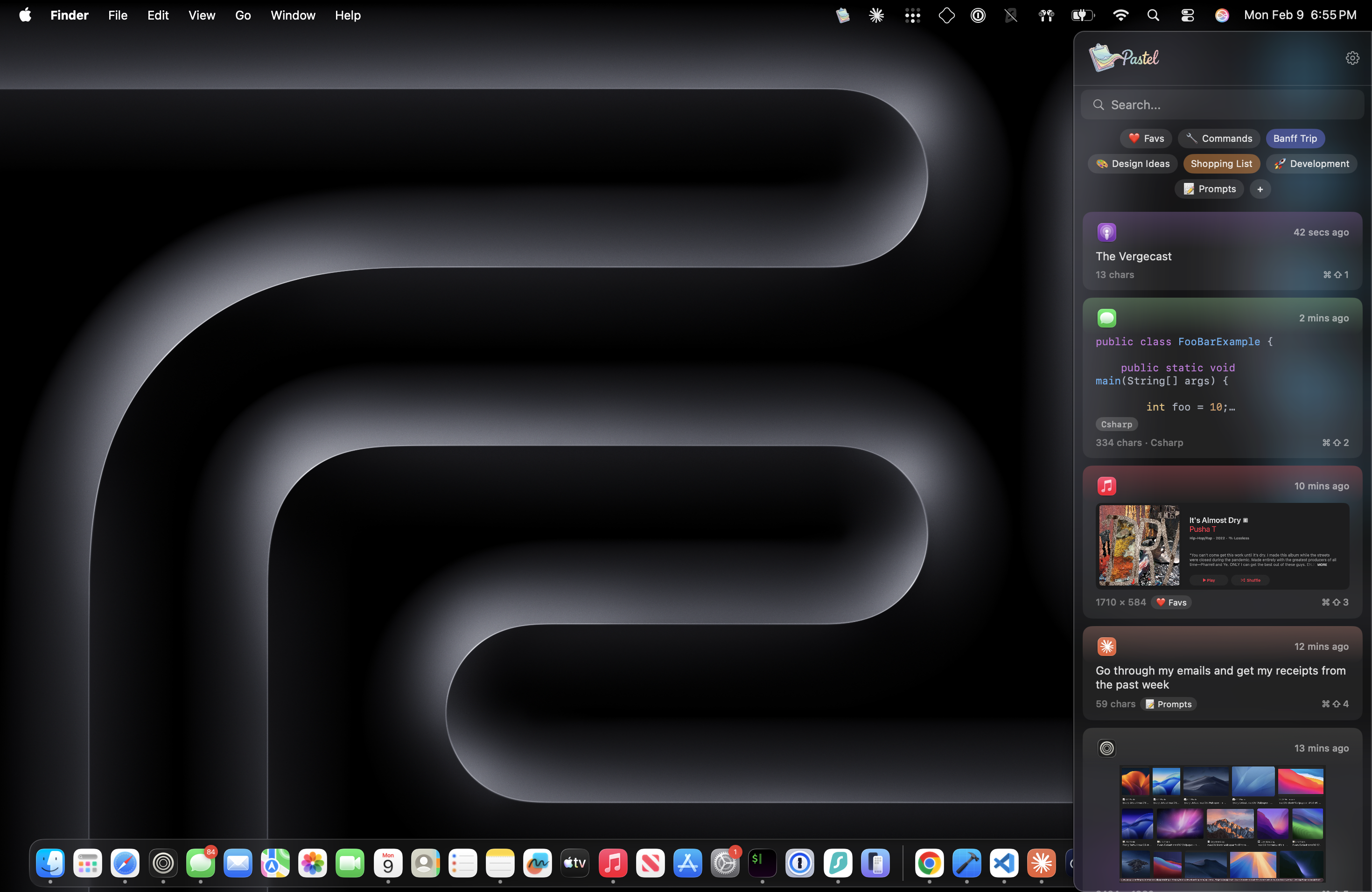
Task: Click Podcasts icon on The Vergecast clip
Action: 1106,232
